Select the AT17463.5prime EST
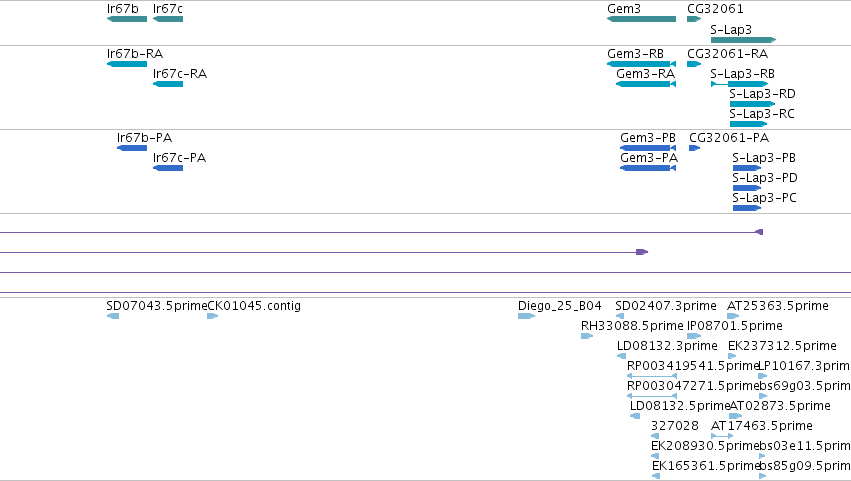 click(722, 436)
